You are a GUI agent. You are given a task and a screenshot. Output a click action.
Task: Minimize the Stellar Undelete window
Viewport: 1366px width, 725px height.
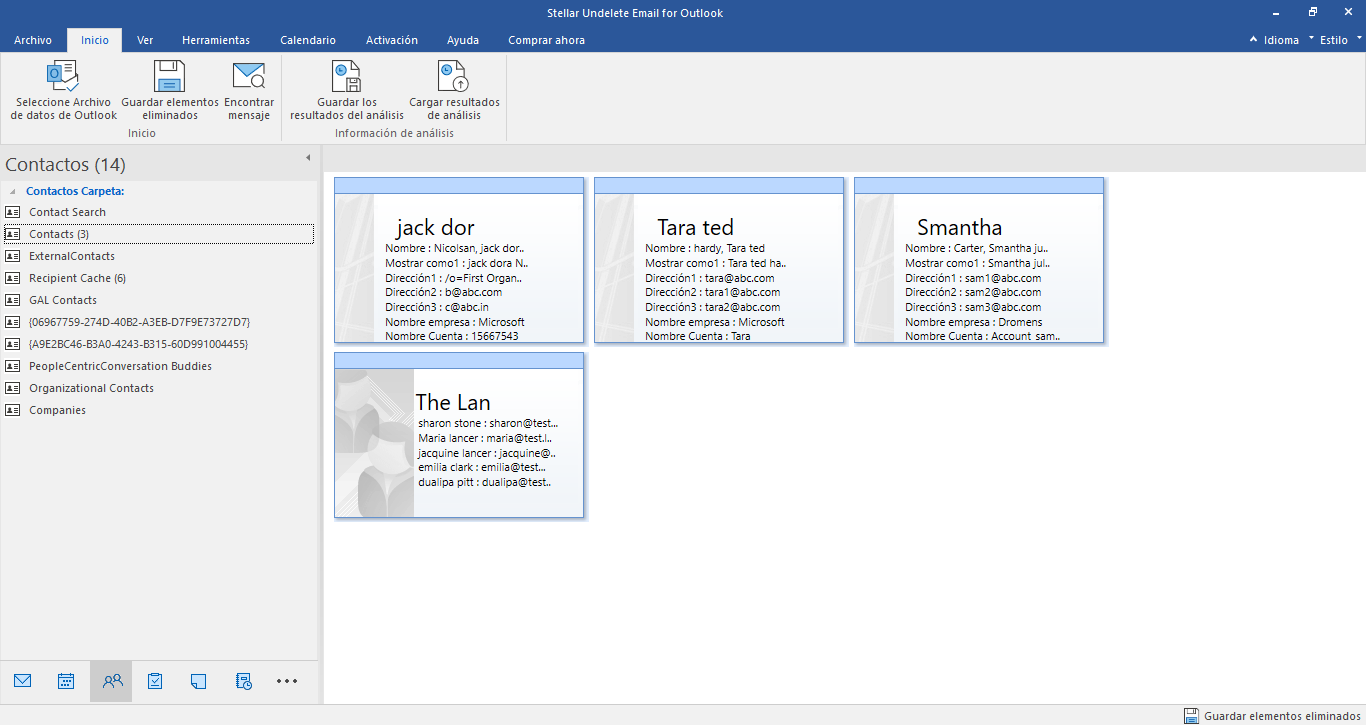click(1276, 12)
